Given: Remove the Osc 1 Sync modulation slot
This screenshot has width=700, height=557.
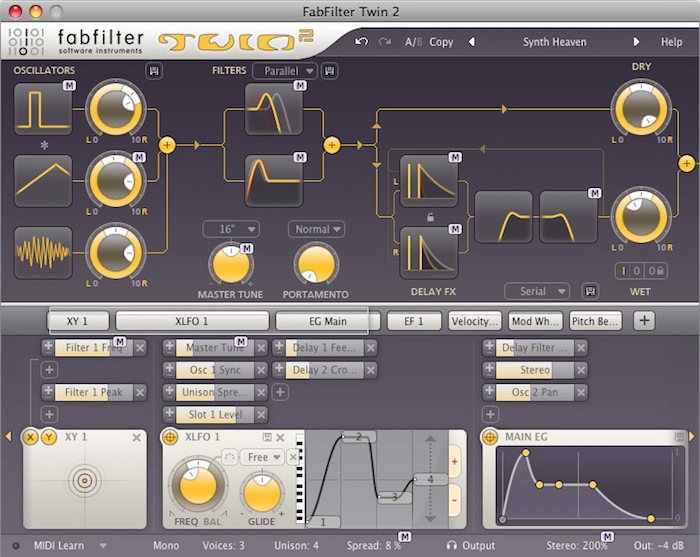Looking at the screenshot, I should click(262, 370).
